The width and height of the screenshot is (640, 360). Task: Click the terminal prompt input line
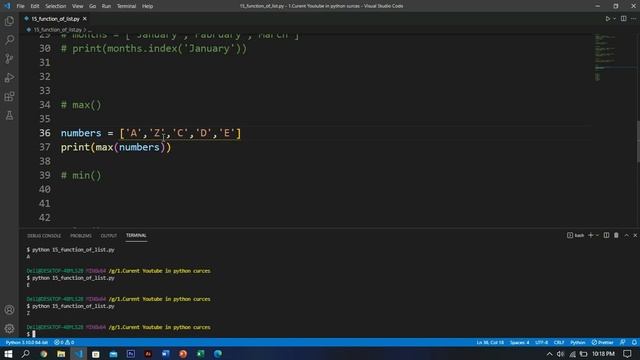click(x=31, y=334)
